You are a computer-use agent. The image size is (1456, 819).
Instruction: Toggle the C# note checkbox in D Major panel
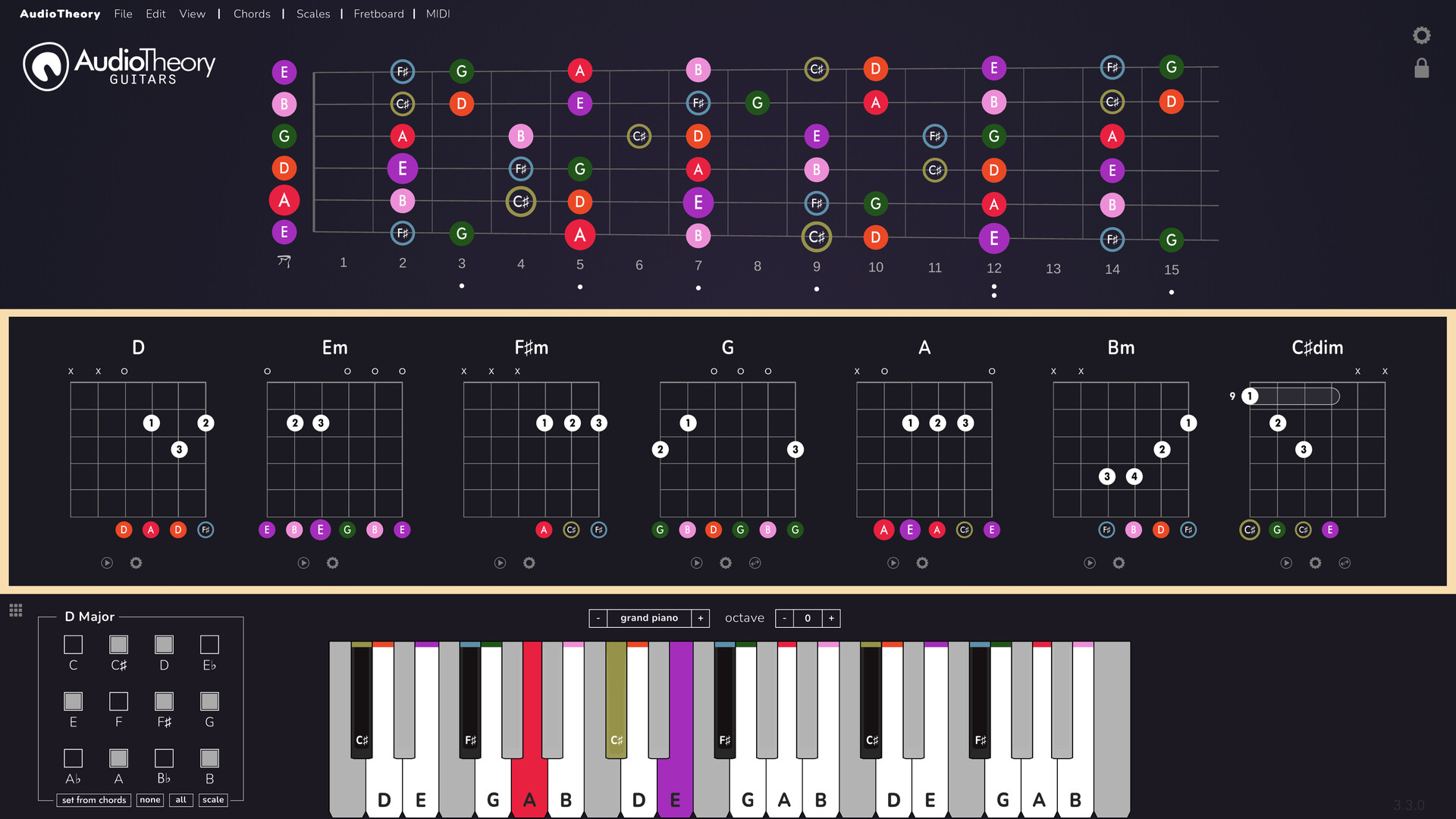[118, 644]
